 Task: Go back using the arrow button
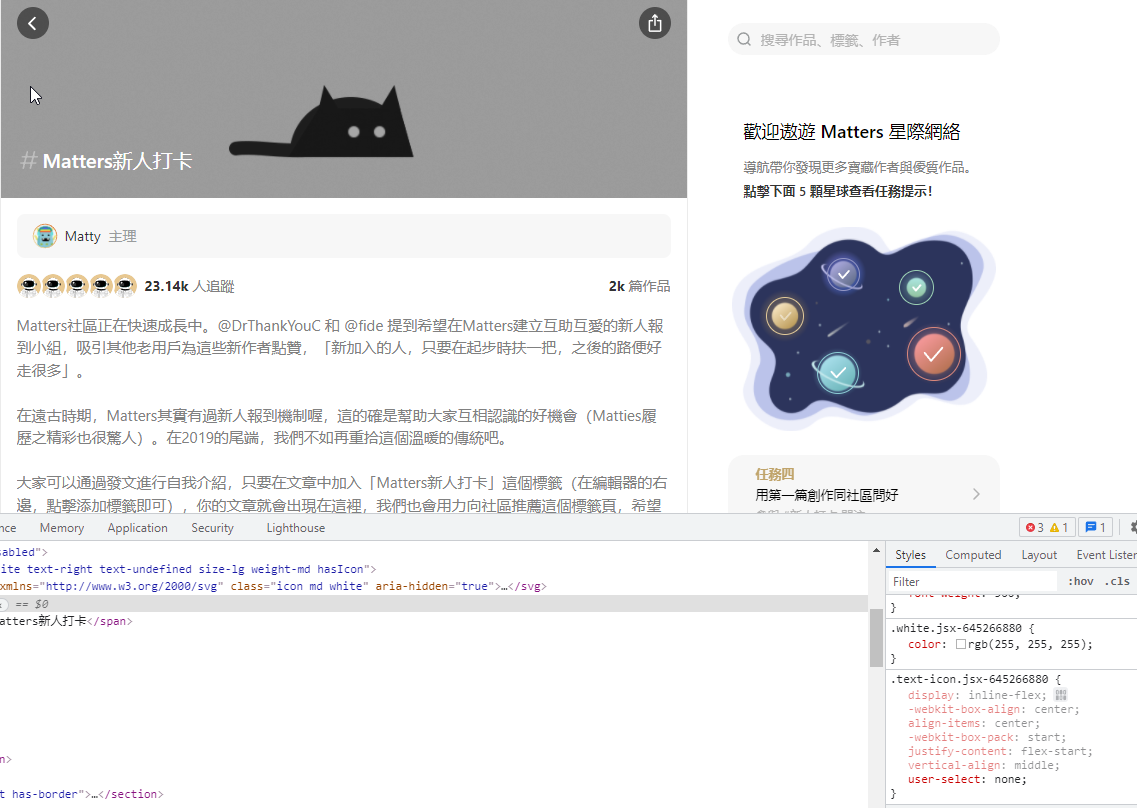coord(33,23)
